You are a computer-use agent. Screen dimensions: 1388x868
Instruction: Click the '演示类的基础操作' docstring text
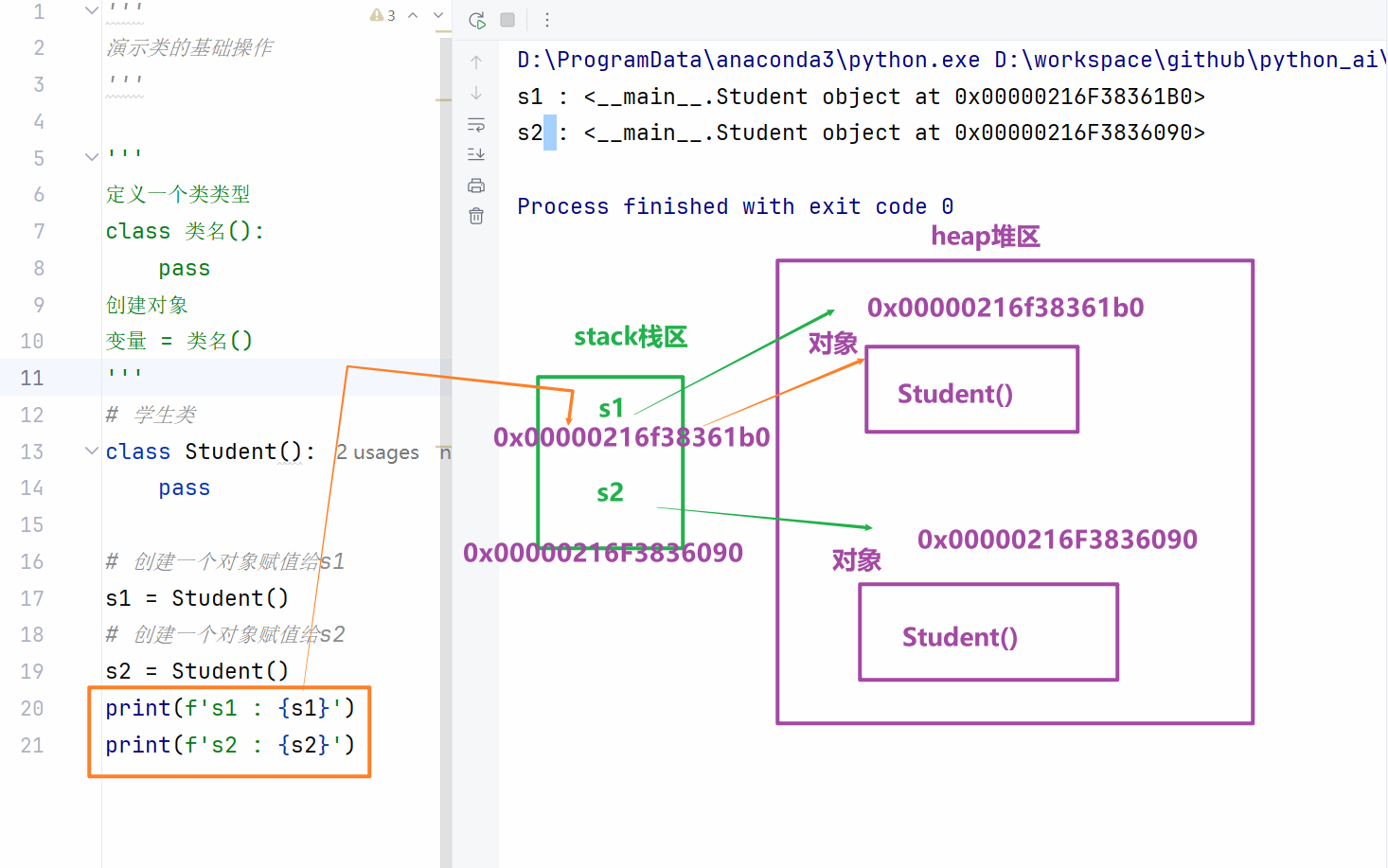coord(189,47)
